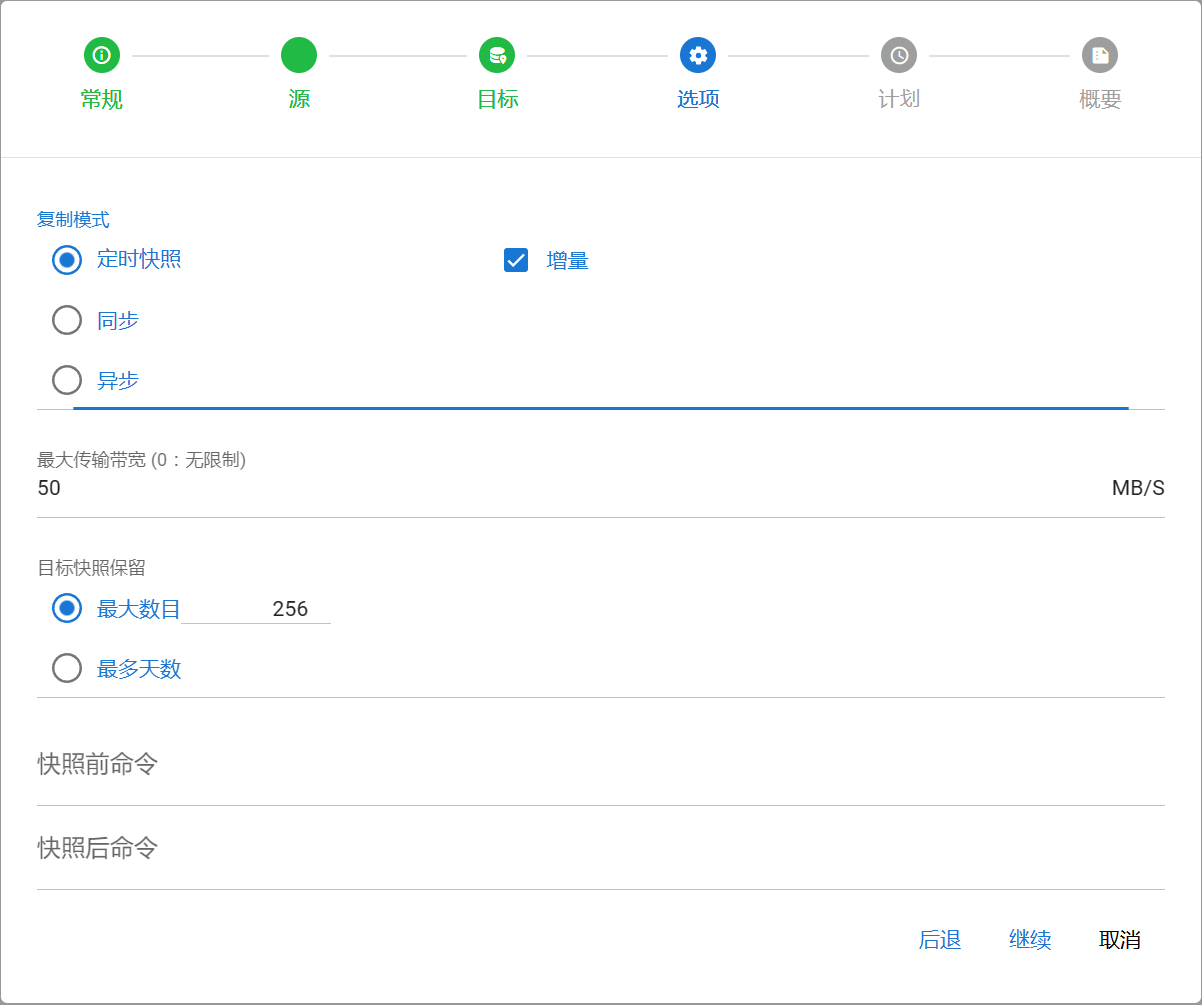Click the 计划 step clock icon
The height and width of the screenshot is (1005, 1202).
coord(899,55)
